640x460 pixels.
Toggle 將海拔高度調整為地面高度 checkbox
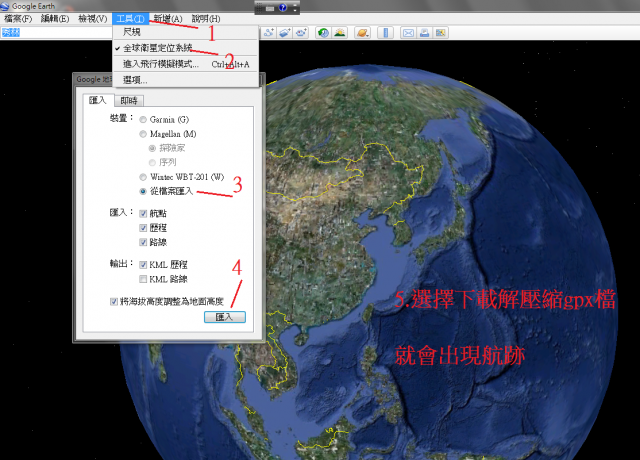pyautogui.click(x=114, y=302)
